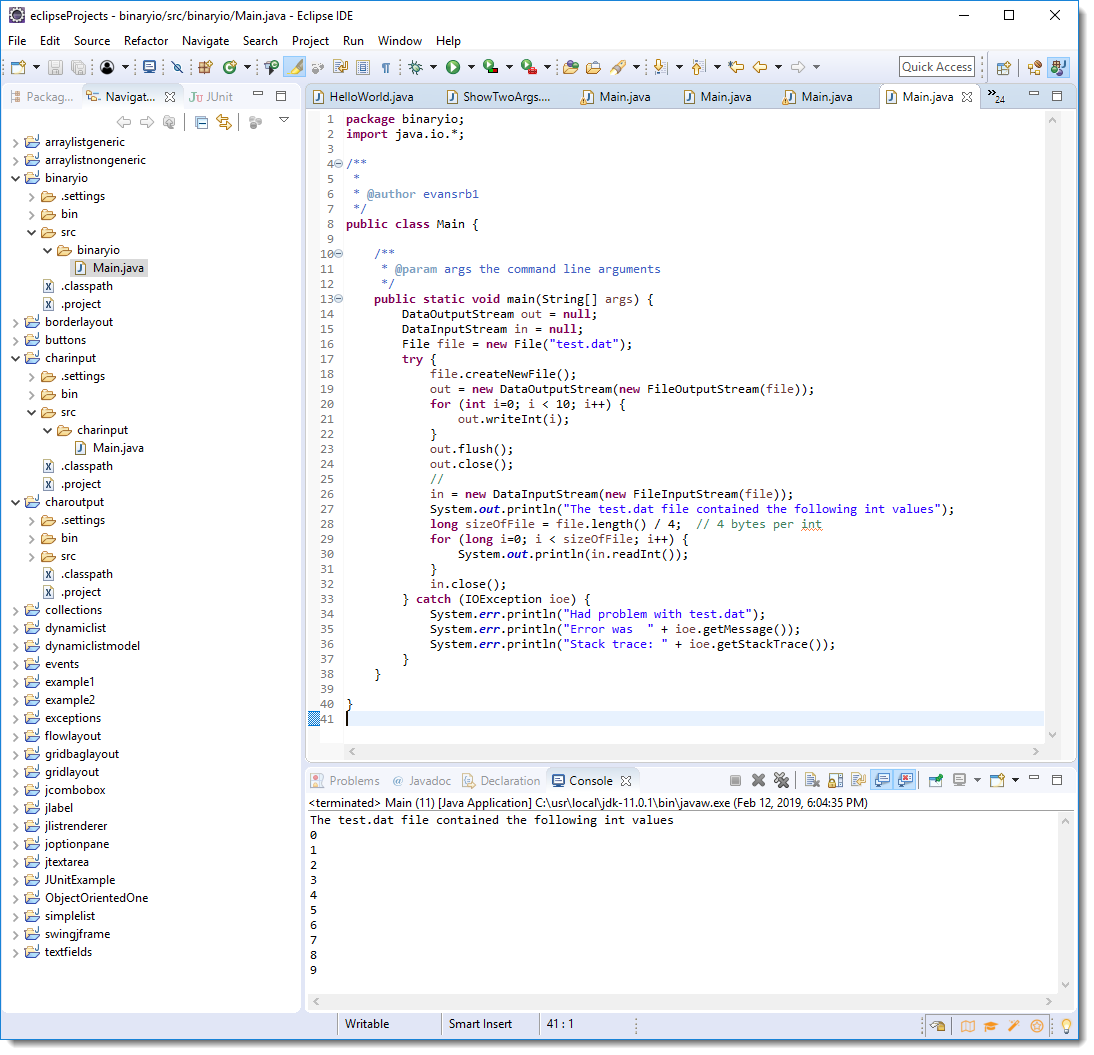The width and height of the screenshot is (1094, 1055).
Task: Click the Open Perspective icon
Action: point(1003,68)
